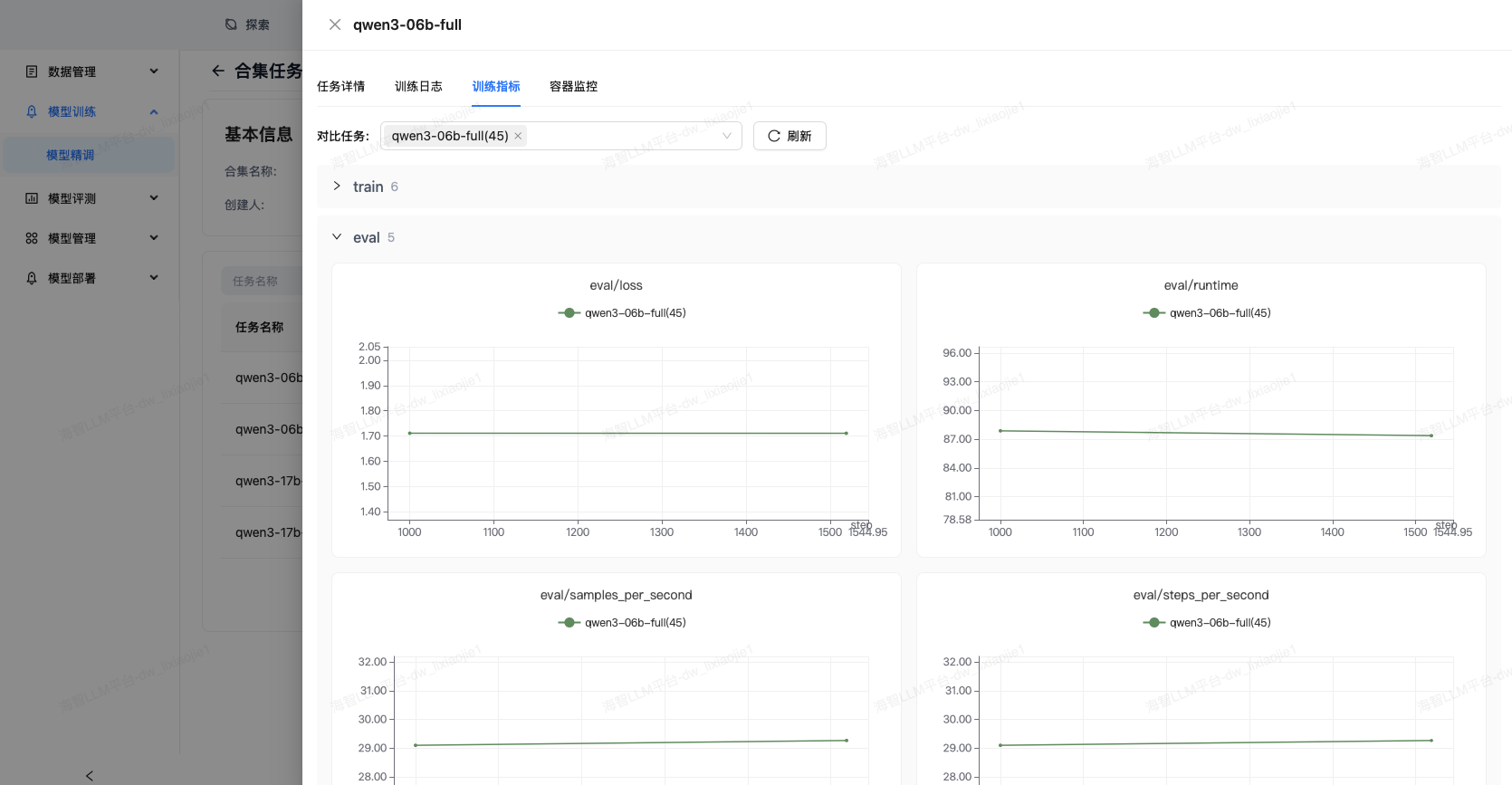This screenshot has width=1512, height=785.
Task: Collapse the eval metrics section
Action: (x=337, y=237)
